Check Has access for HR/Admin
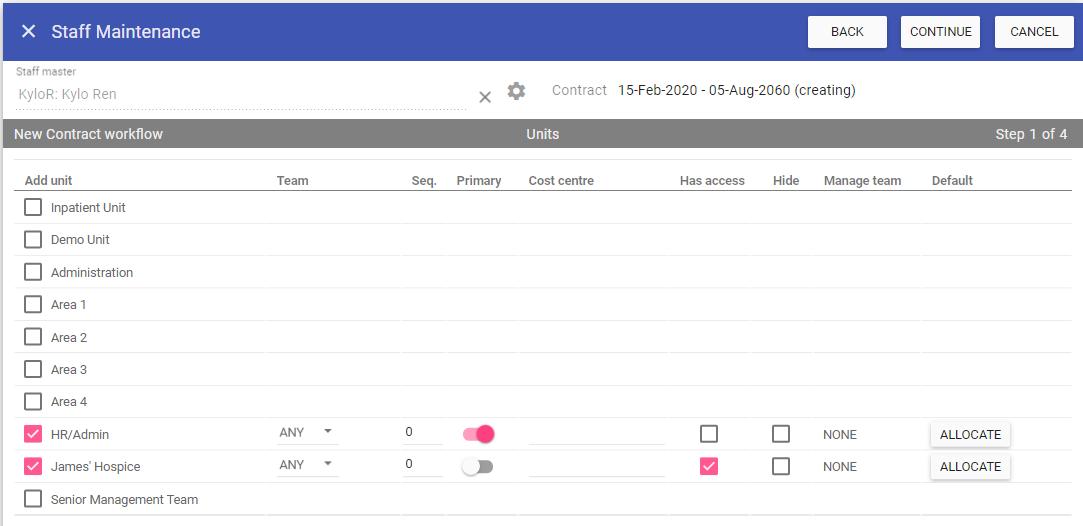 pyautogui.click(x=709, y=434)
